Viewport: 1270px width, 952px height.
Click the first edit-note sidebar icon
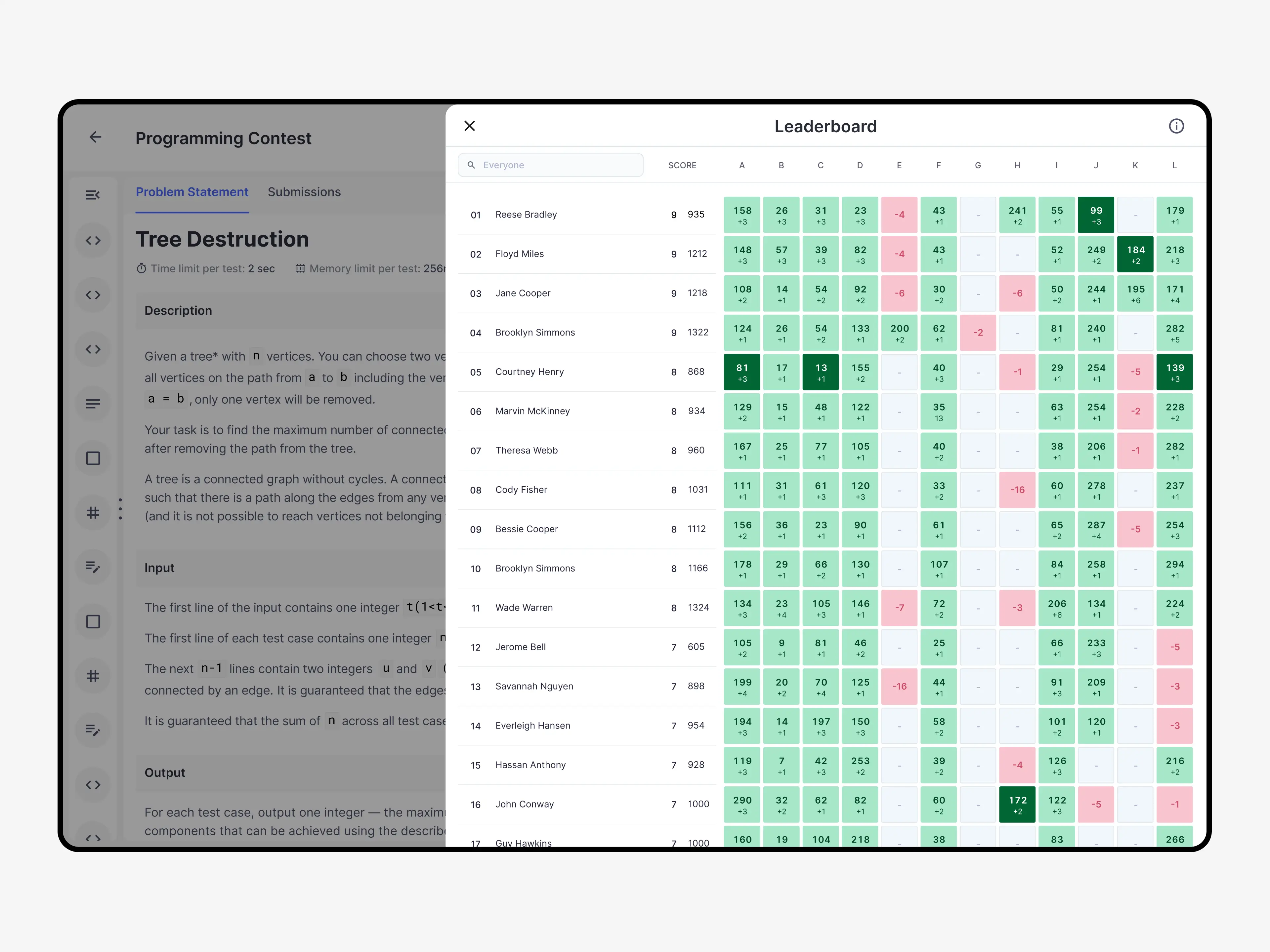[93, 567]
